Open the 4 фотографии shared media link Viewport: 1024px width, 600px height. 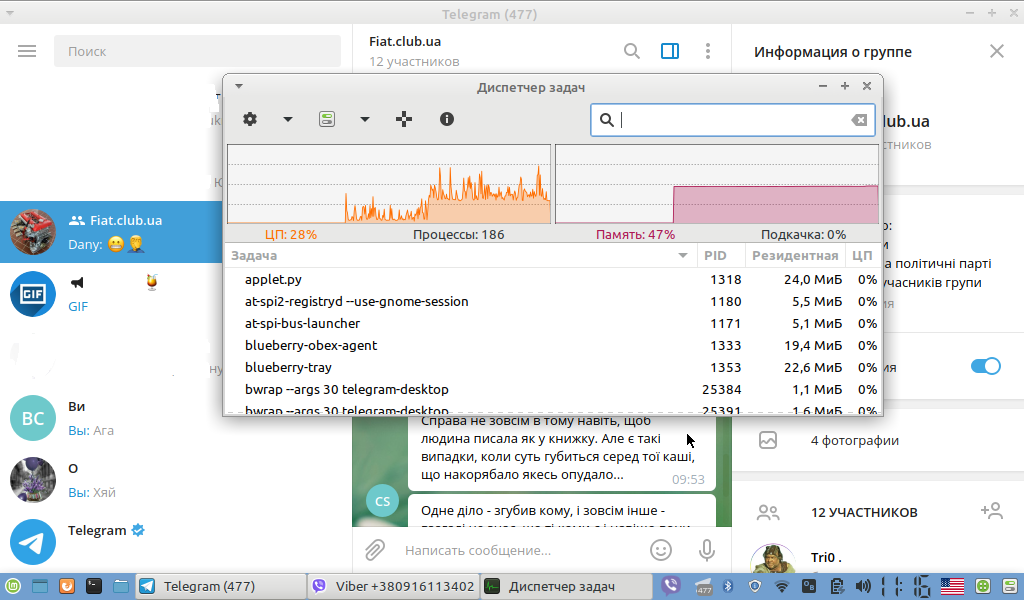854,440
